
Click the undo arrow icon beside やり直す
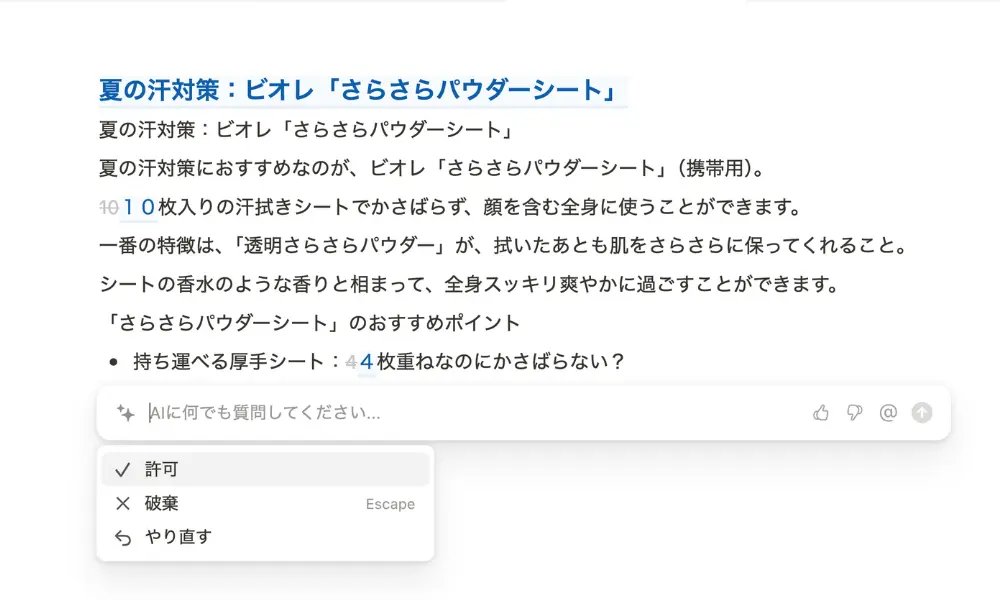[122, 538]
